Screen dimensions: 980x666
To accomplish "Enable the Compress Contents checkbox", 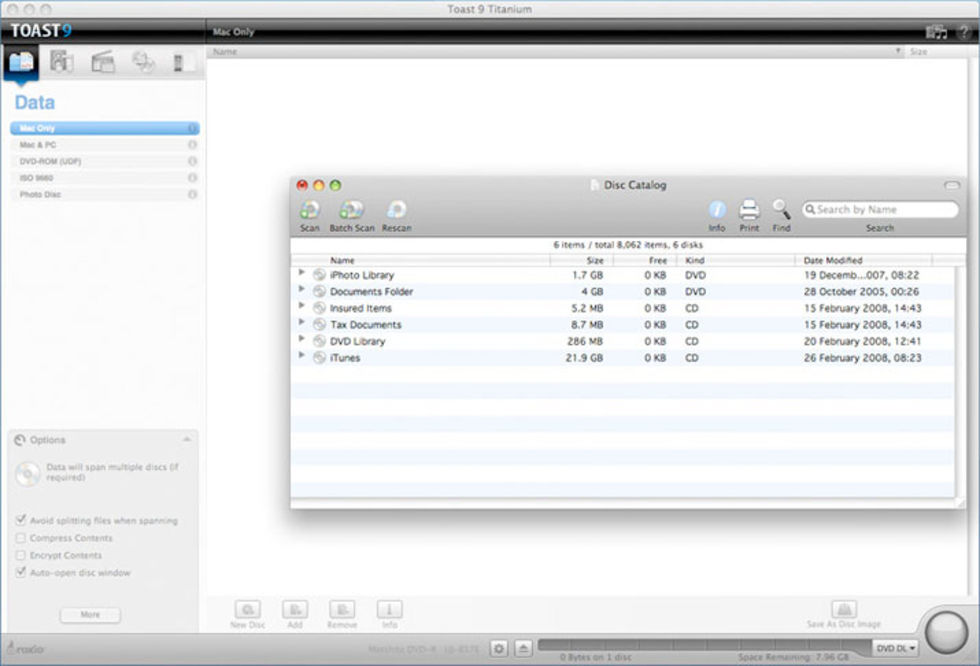I will tap(21, 538).
